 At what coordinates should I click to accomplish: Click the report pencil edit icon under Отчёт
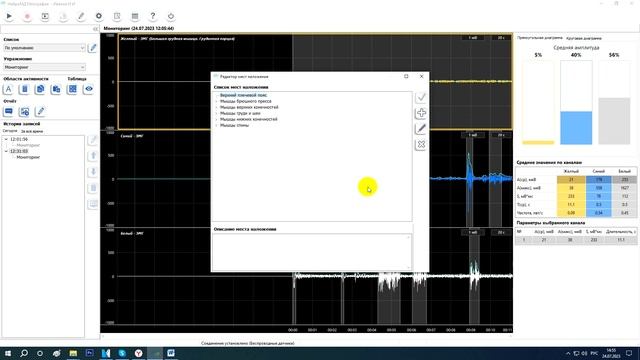point(40,111)
